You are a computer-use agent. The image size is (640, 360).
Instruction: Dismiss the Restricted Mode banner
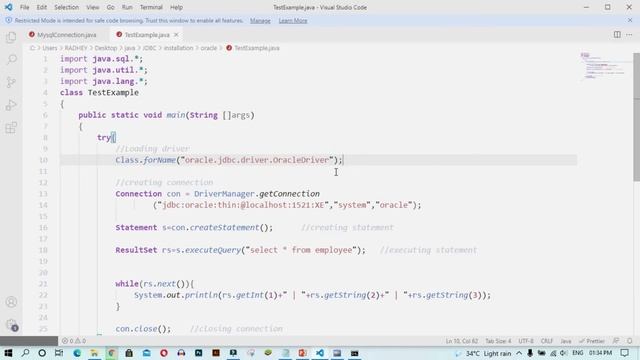click(630, 20)
